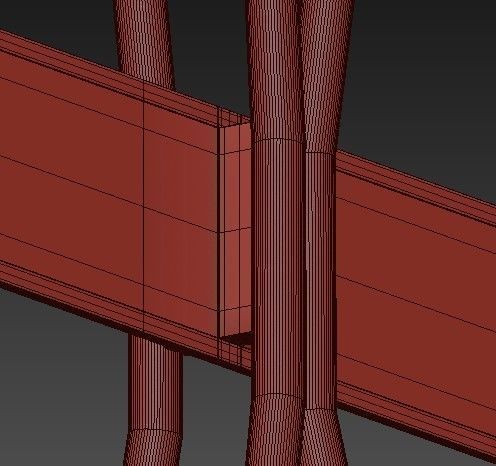
Task: Select the large front center cylinder
Action: (278, 233)
